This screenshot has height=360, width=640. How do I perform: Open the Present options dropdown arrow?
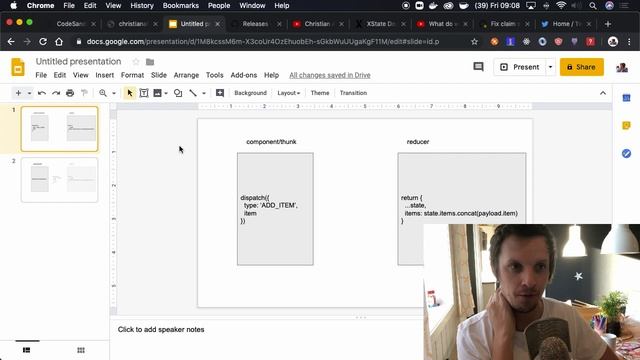click(x=550, y=67)
